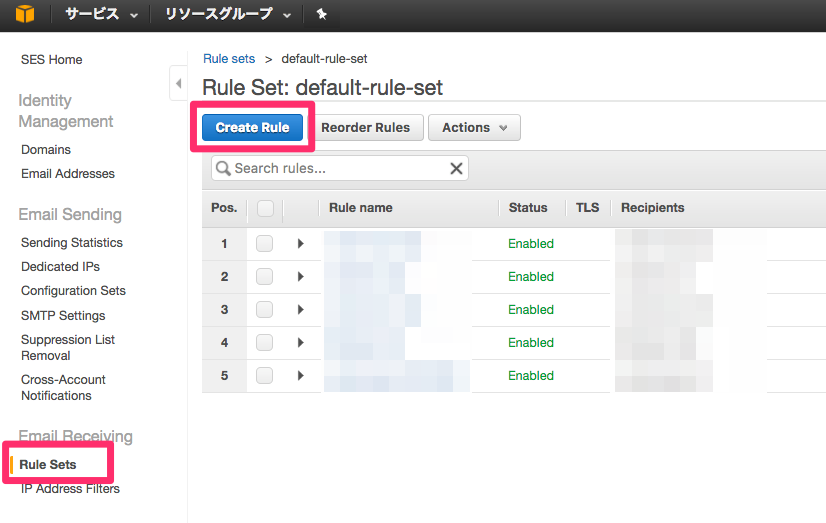Screen dimensions: 826x523
Task: Open SMTP Settings in the sidebar
Action: (x=63, y=315)
